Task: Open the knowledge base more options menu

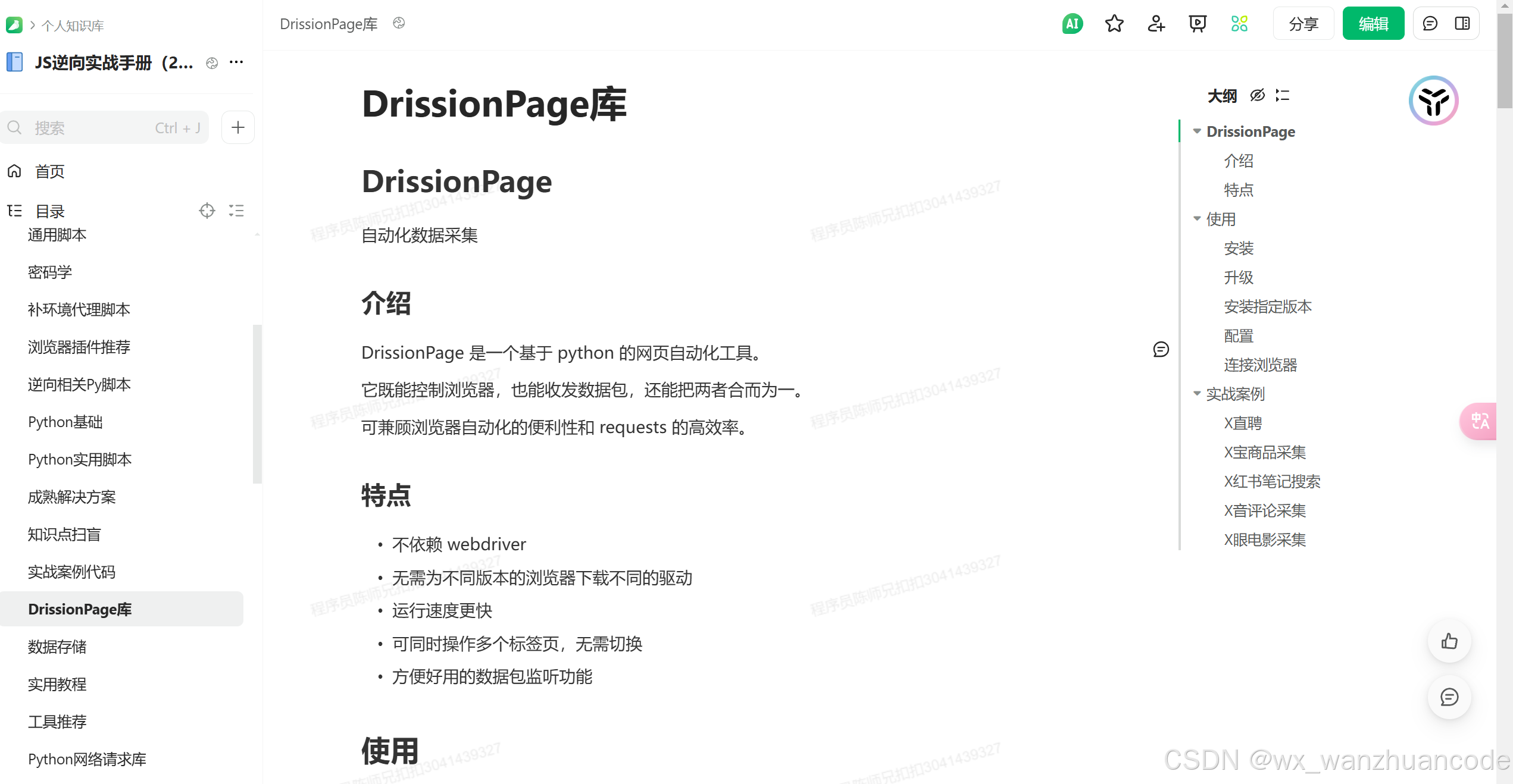Action: pyautogui.click(x=236, y=62)
